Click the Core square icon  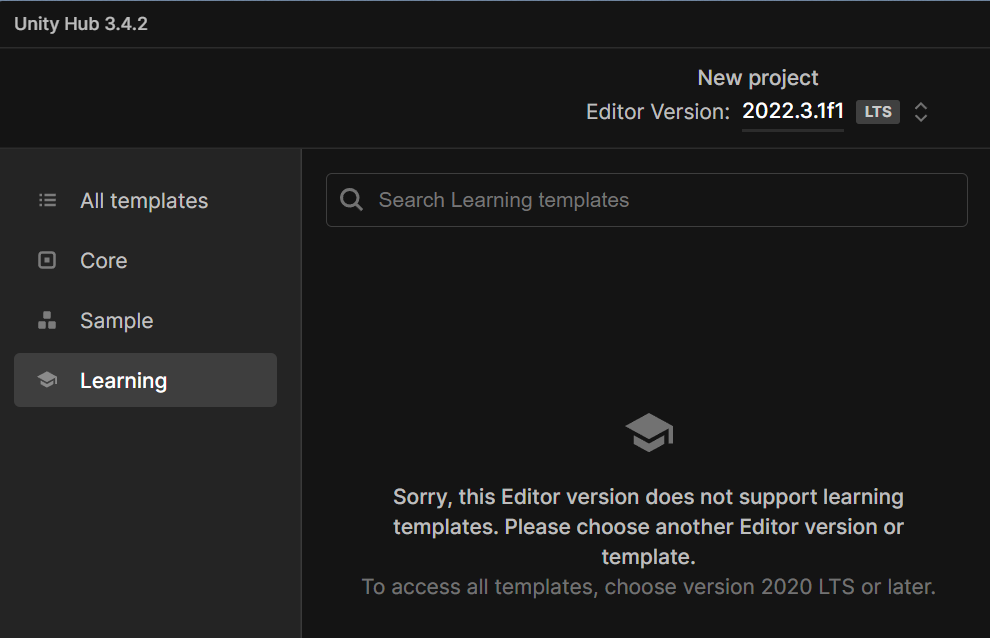(x=47, y=260)
